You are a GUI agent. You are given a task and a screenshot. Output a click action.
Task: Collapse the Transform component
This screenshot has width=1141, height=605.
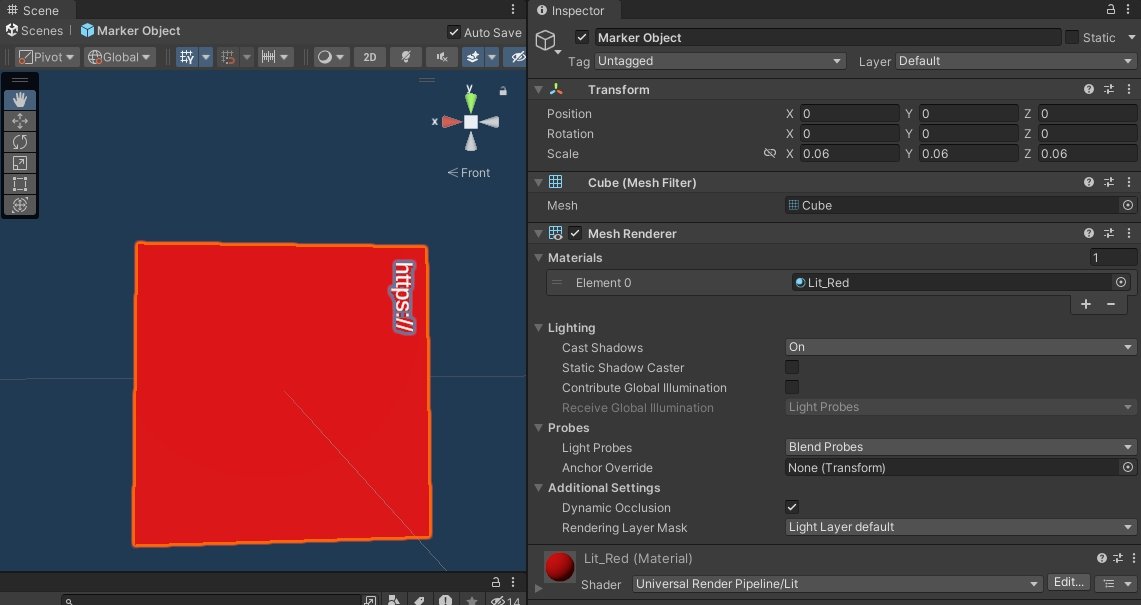click(x=538, y=90)
